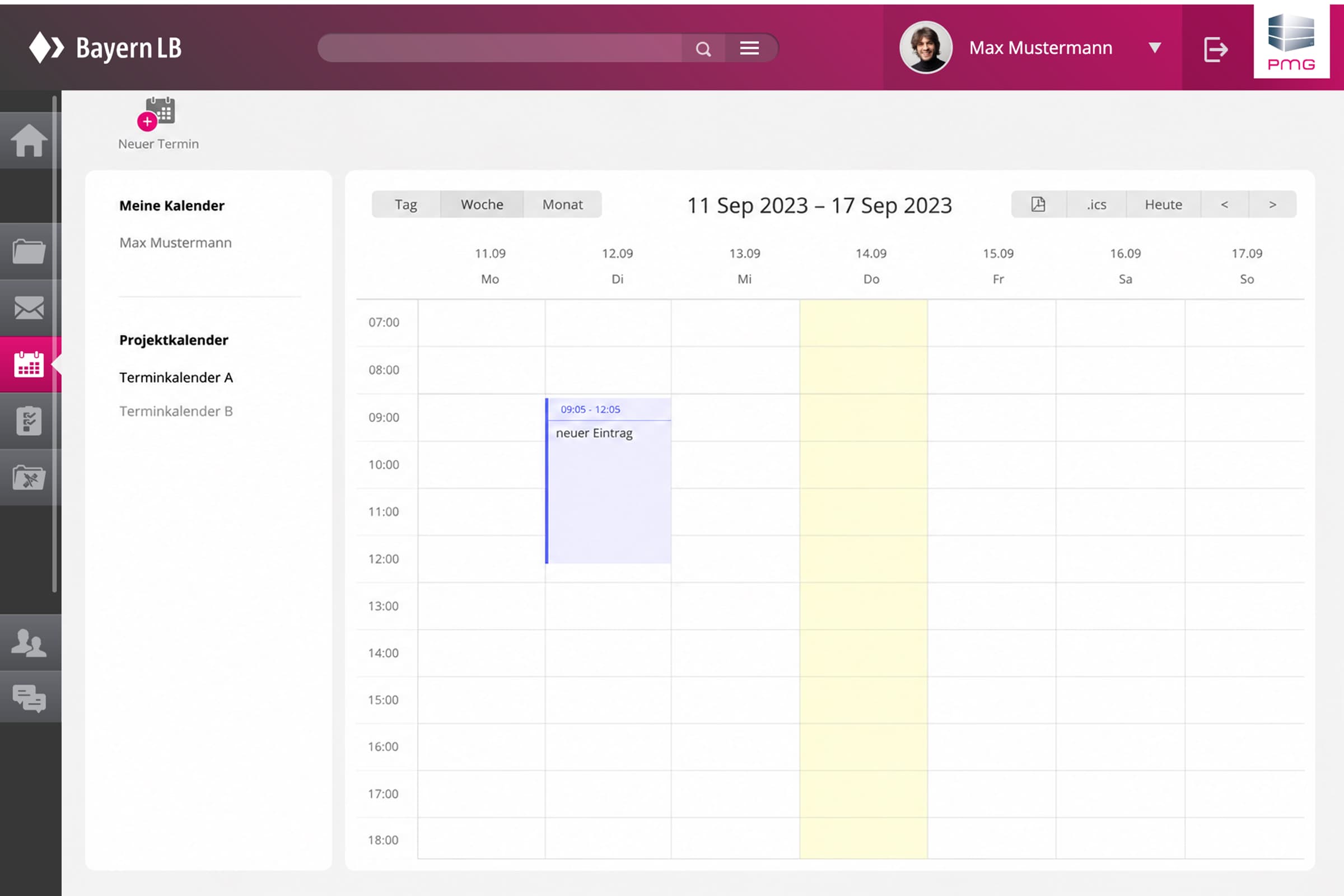Viewport: 1344px width, 896px height.
Task: Click the 07:00 time label
Action: [384, 323]
